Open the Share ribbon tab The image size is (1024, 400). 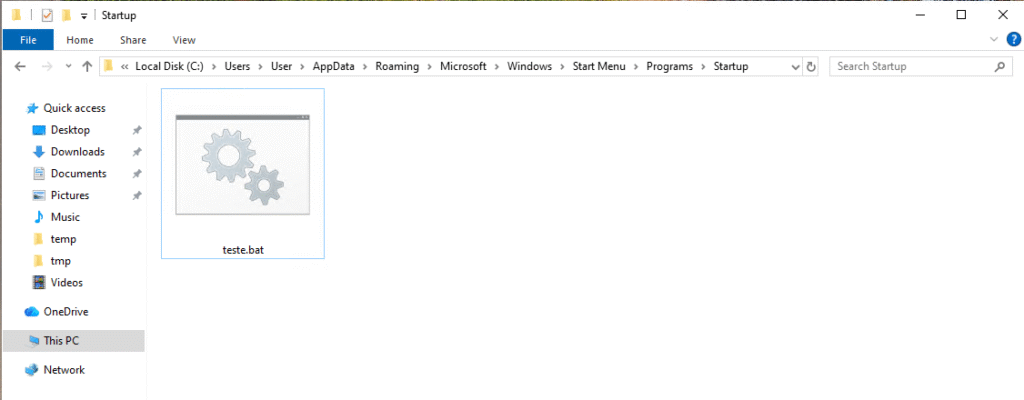[x=133, y=40]
